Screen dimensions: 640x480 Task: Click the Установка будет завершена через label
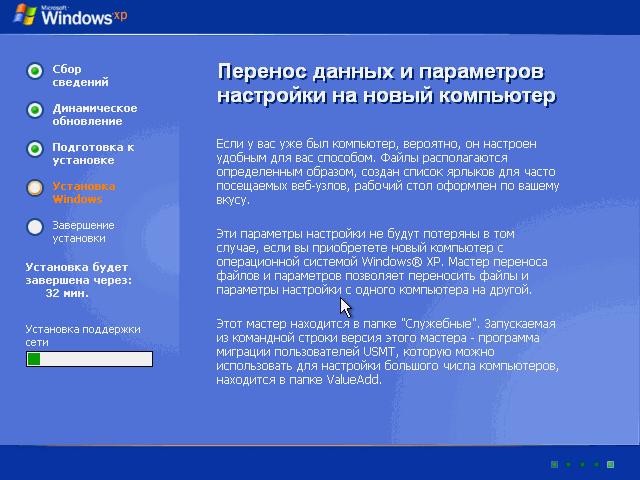pos(79,273)
